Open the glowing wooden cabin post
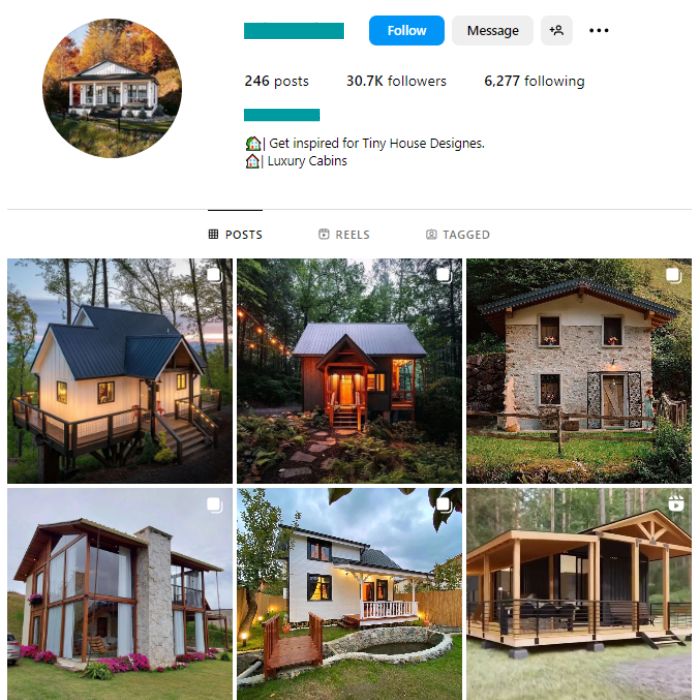This screenshot has width=700, height=700. (x=349, y=371)
